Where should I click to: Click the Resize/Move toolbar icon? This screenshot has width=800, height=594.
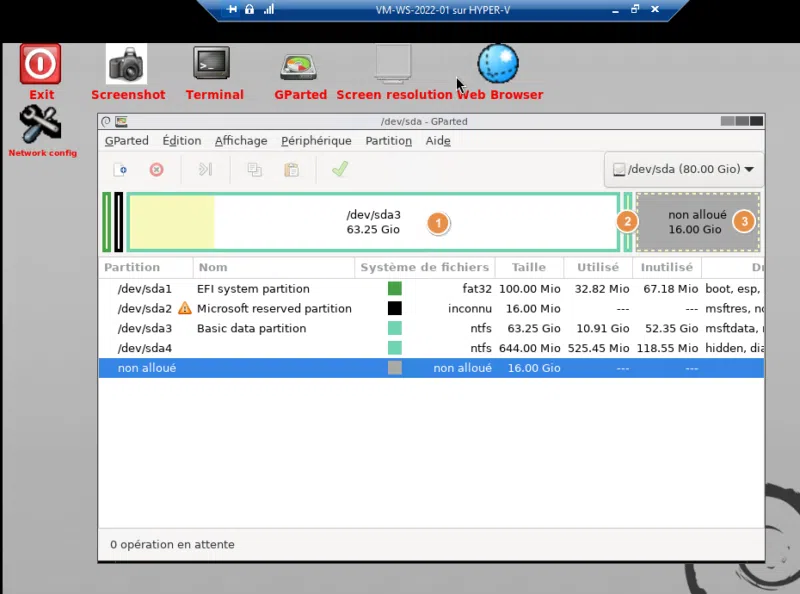[205, 170]
